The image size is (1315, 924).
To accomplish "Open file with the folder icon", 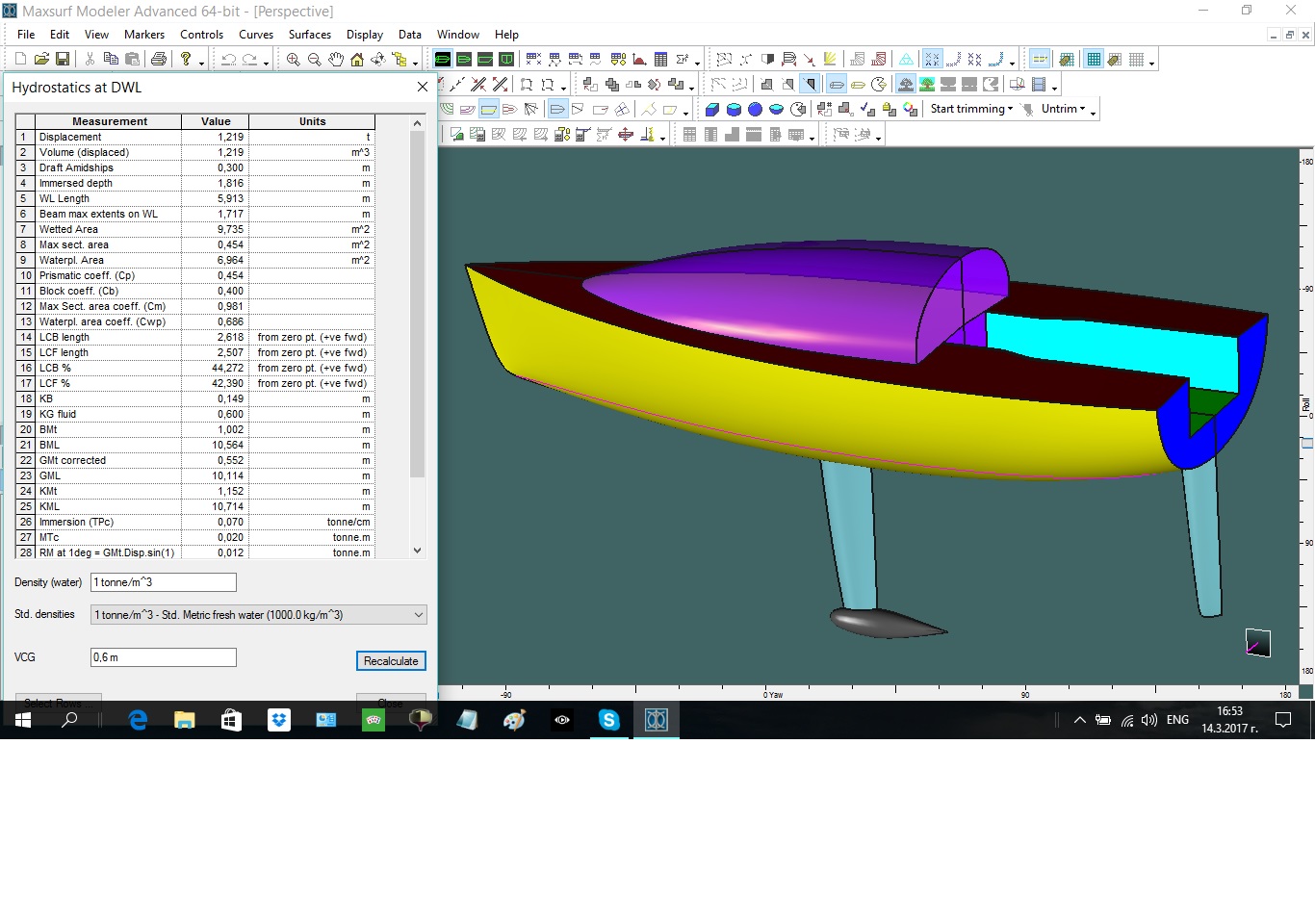I will coord(41,60).
